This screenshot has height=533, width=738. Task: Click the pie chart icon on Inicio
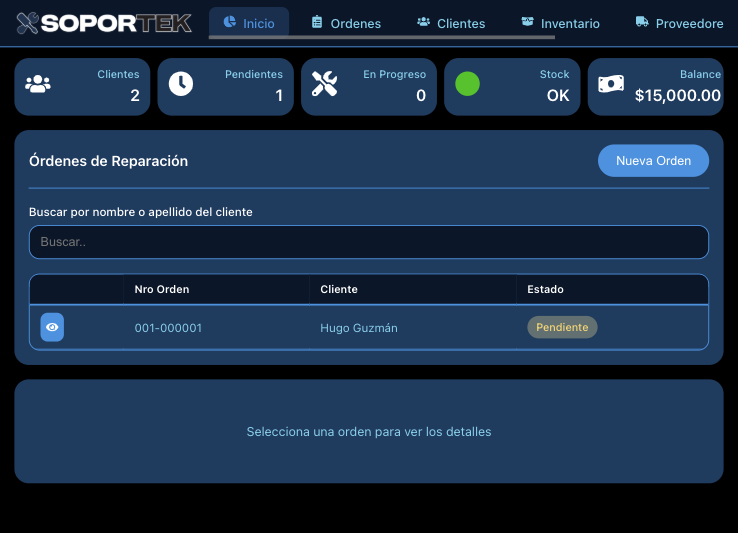pos(230,22)
